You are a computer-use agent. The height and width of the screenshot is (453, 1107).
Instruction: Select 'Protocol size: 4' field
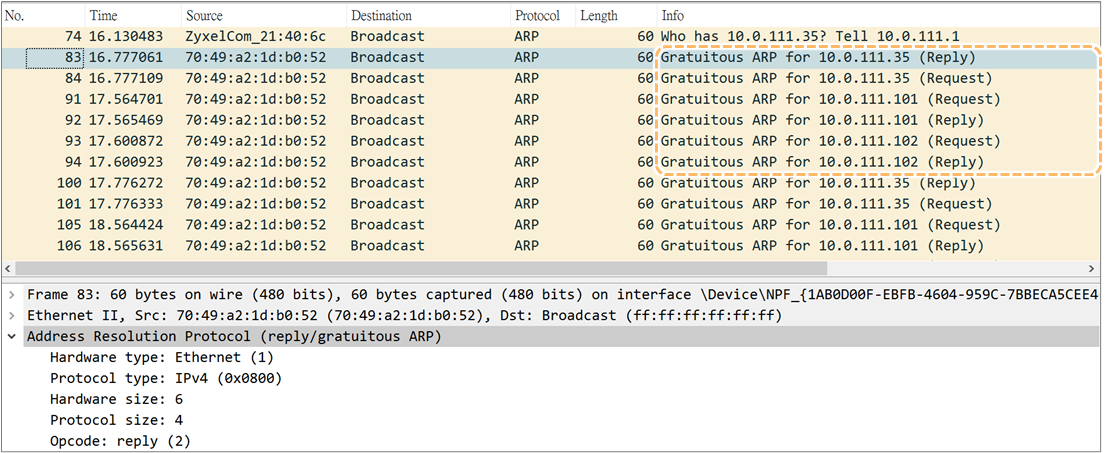[x=116, y=421]
